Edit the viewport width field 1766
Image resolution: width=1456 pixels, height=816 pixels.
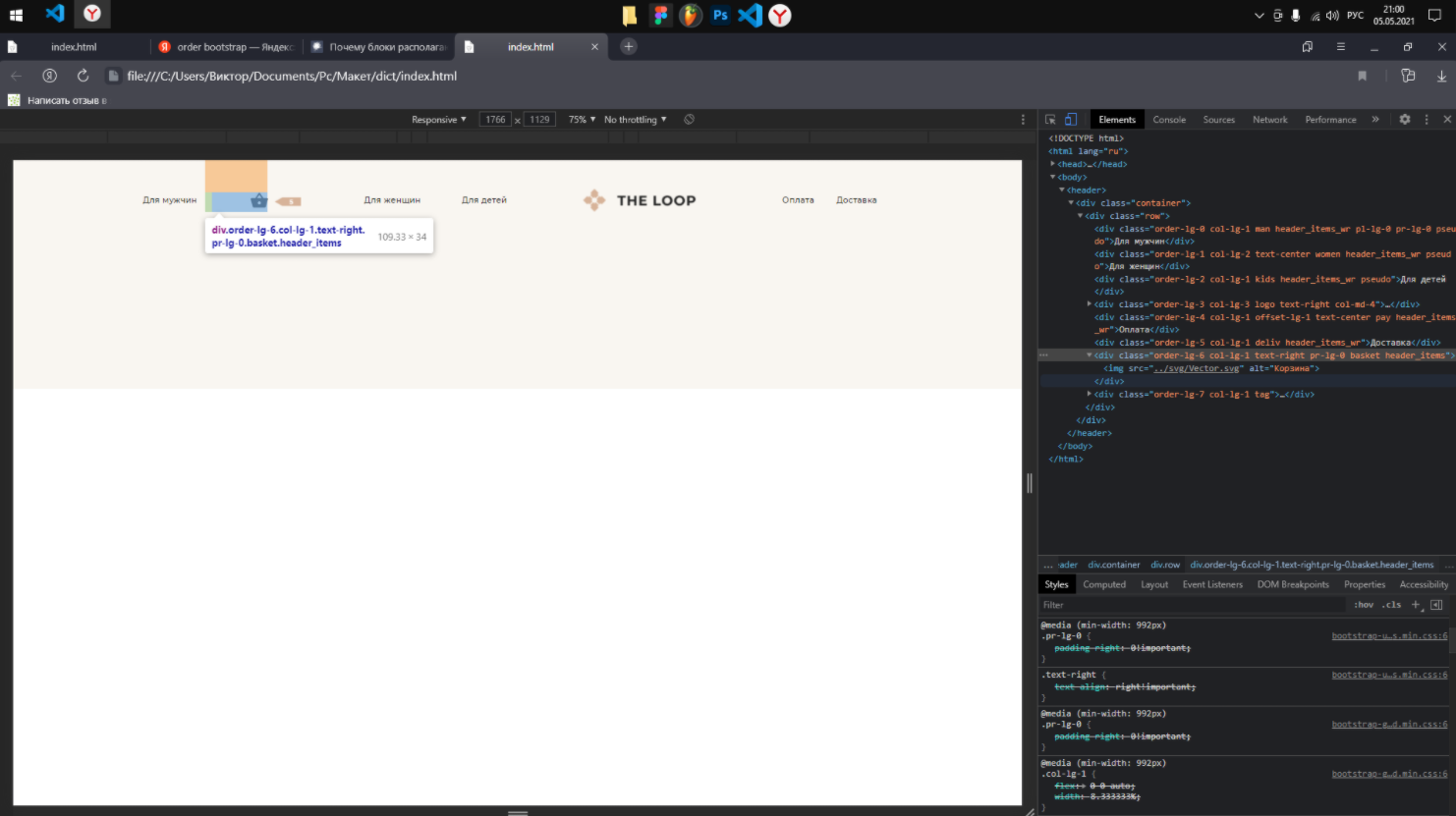495,120
